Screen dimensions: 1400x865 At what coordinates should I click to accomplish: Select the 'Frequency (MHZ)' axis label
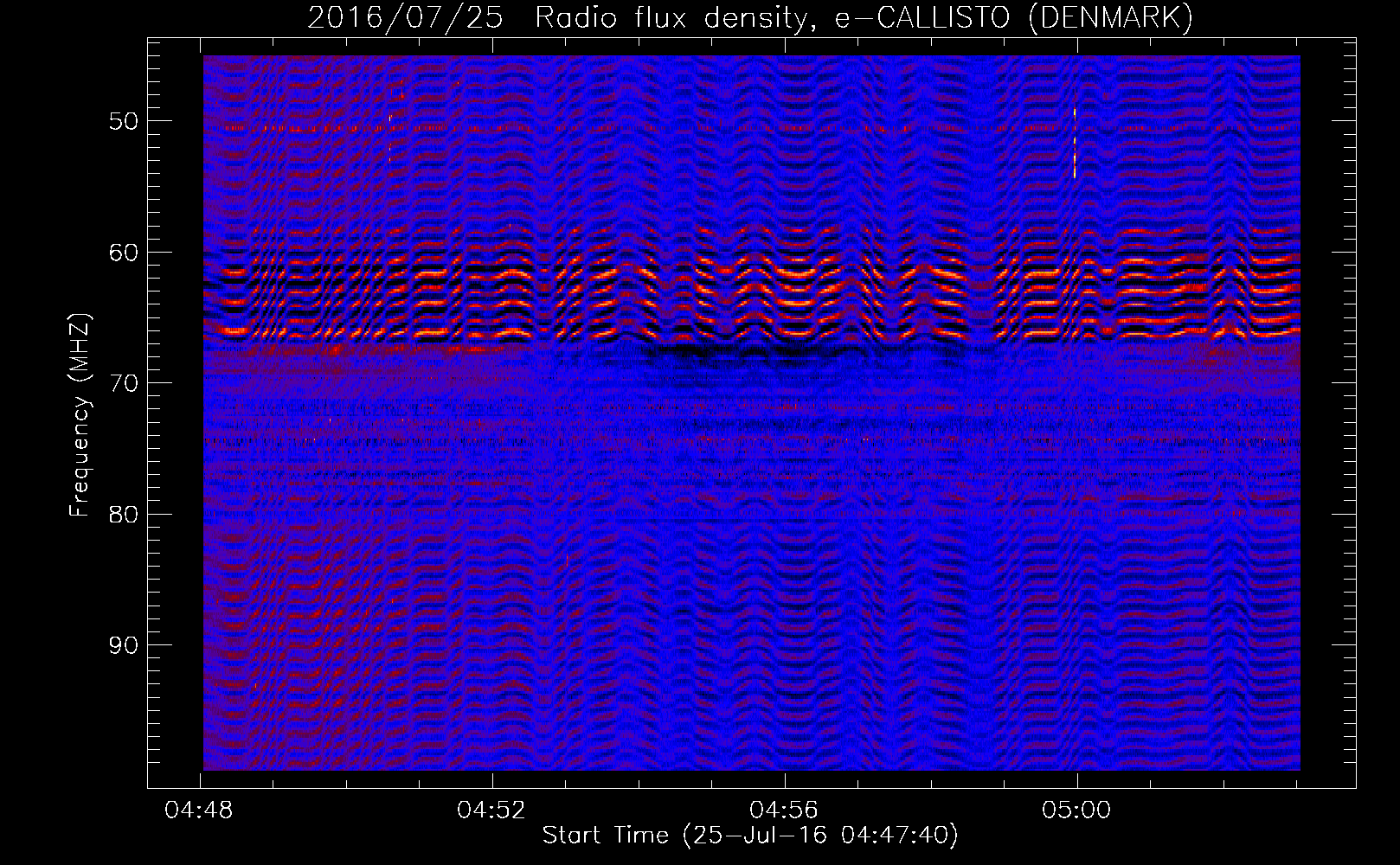coord(80,415)
